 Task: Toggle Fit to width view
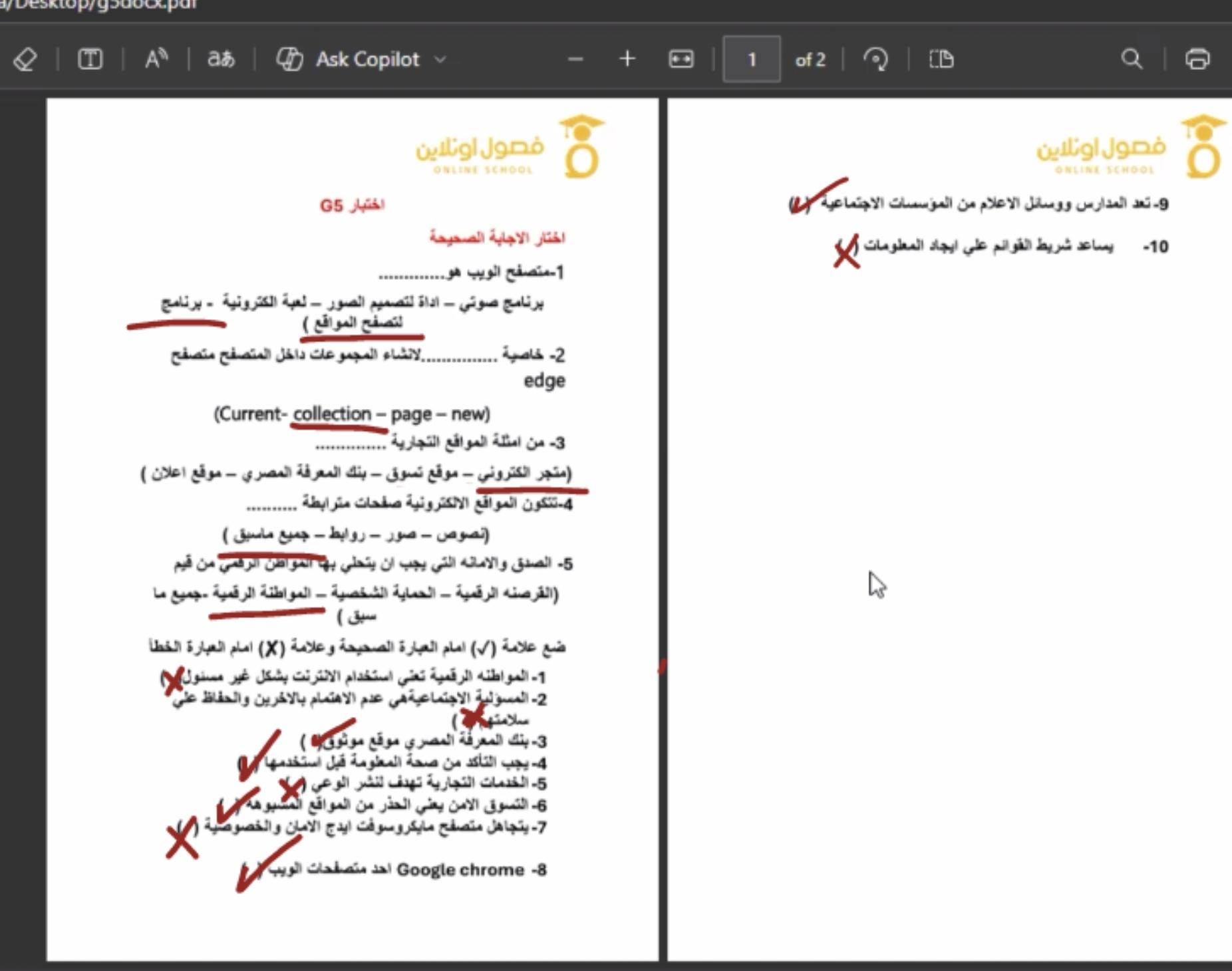[681, 59]
